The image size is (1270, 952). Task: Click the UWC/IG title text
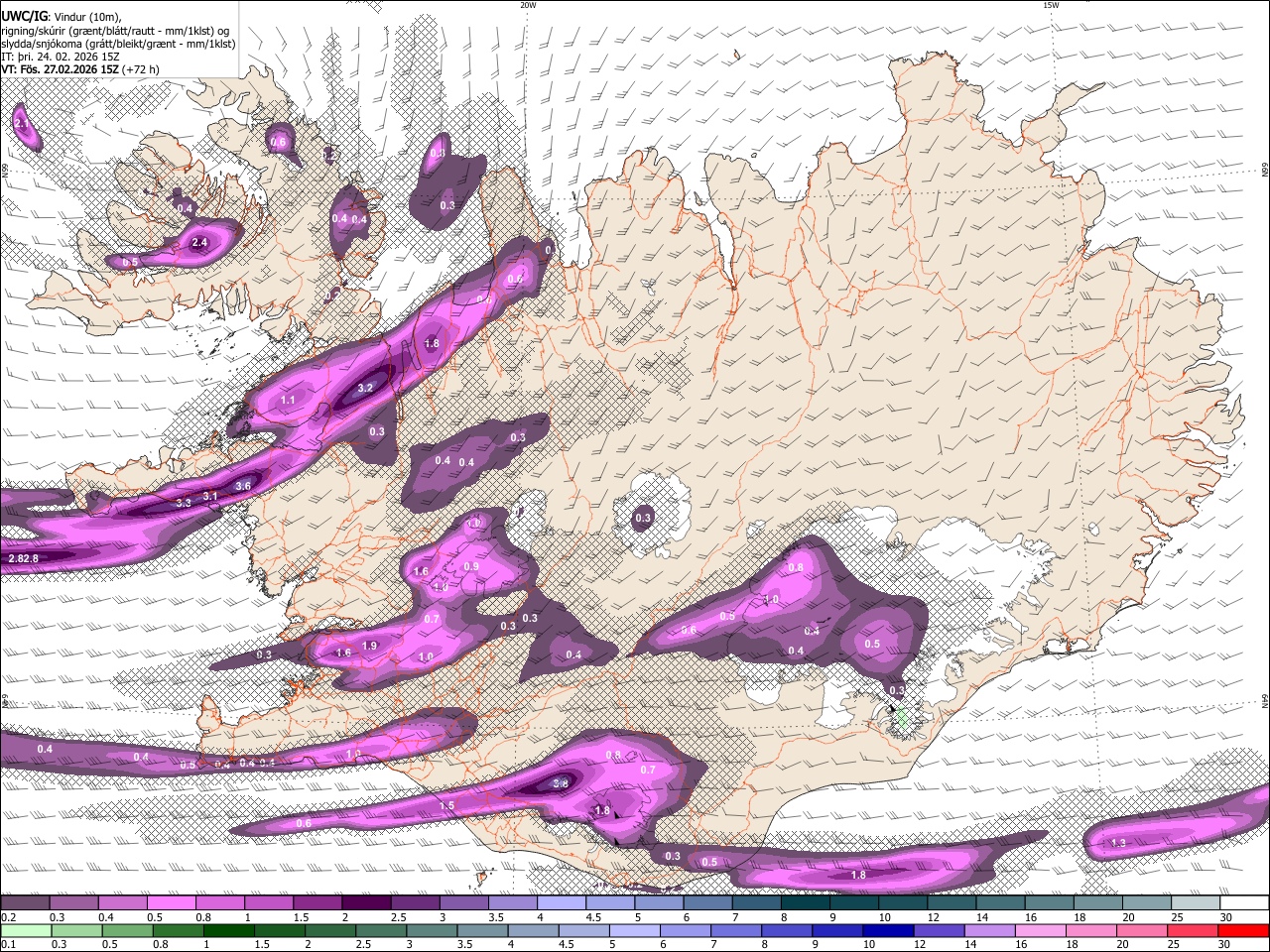(x=24, y=16)
